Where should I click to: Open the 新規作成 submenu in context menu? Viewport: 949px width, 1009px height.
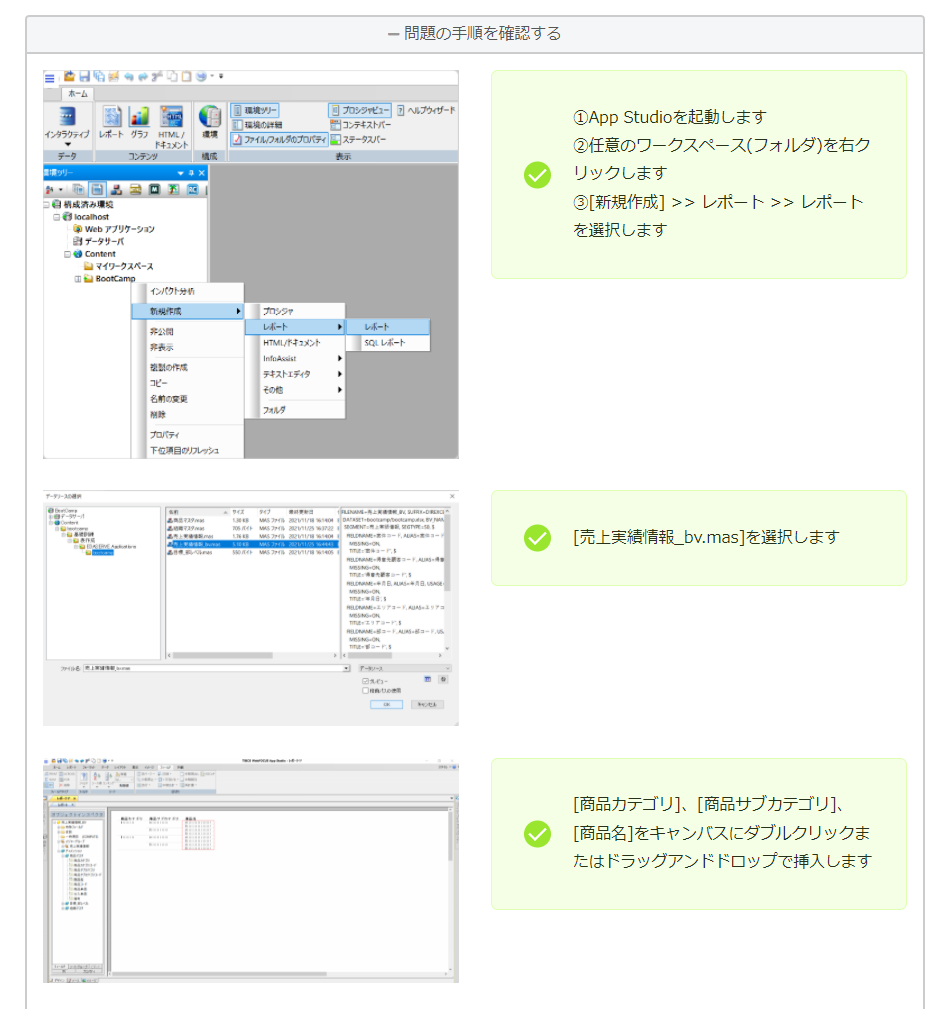coord(188,311)
